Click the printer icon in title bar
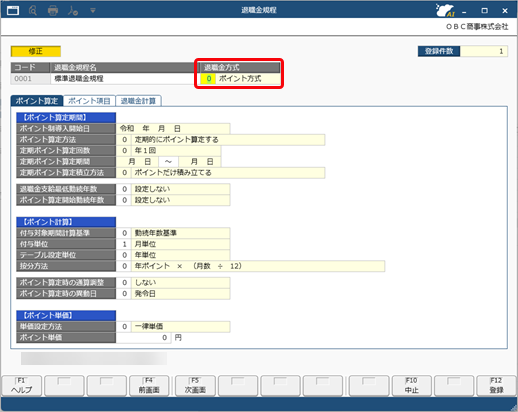The width and height of the screenshot is (518, 412). pos(53,10)
